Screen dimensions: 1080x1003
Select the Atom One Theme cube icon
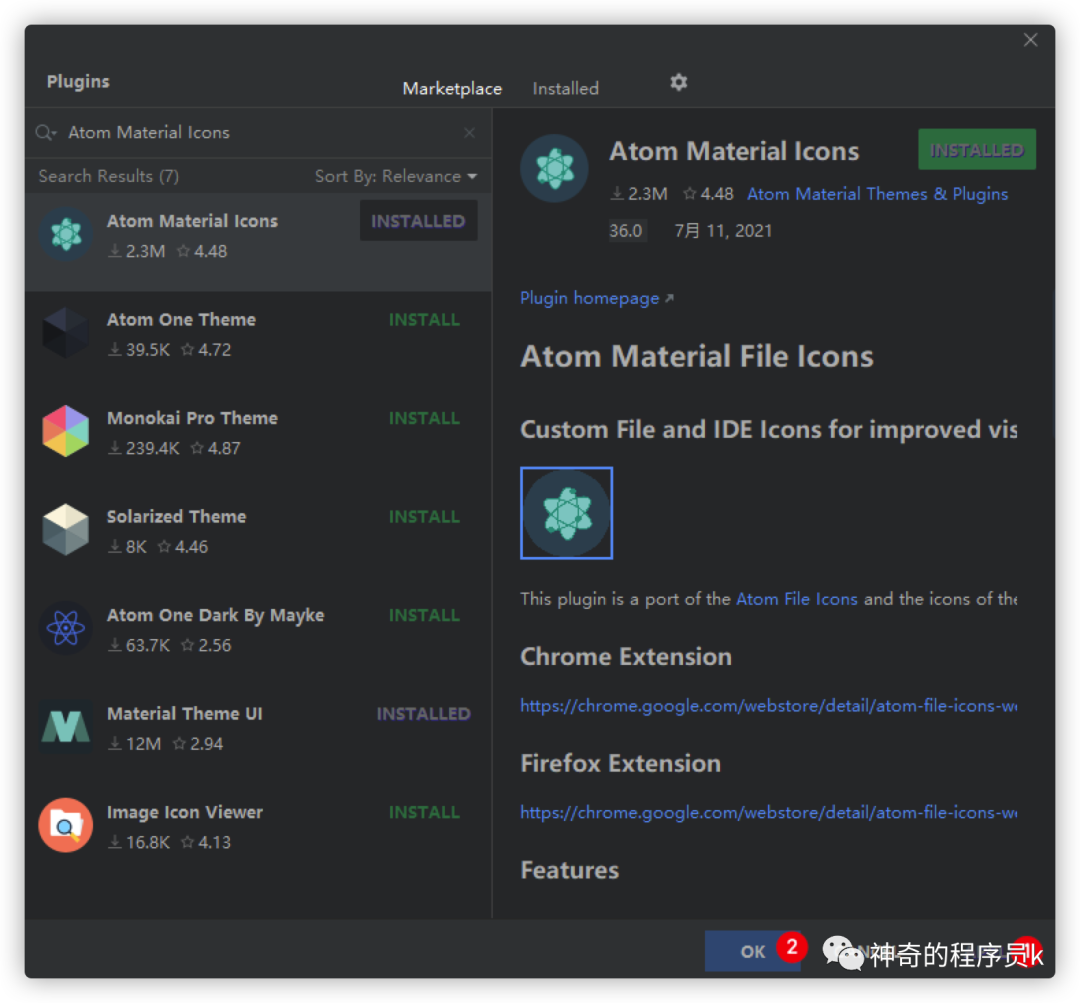[x=64, y=333]
